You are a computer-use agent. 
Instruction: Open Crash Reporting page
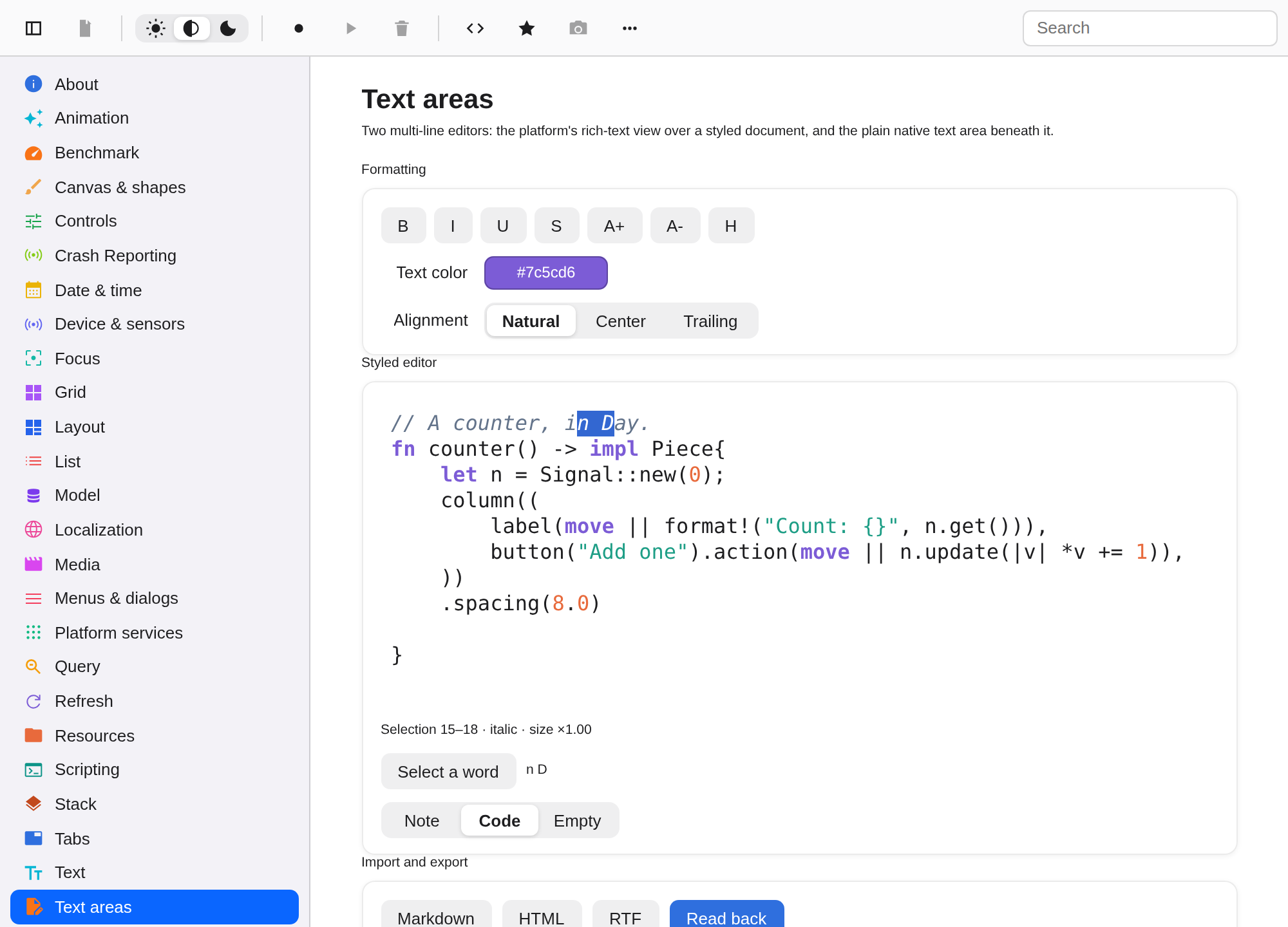pyautogui.click(x=155, y=256)
